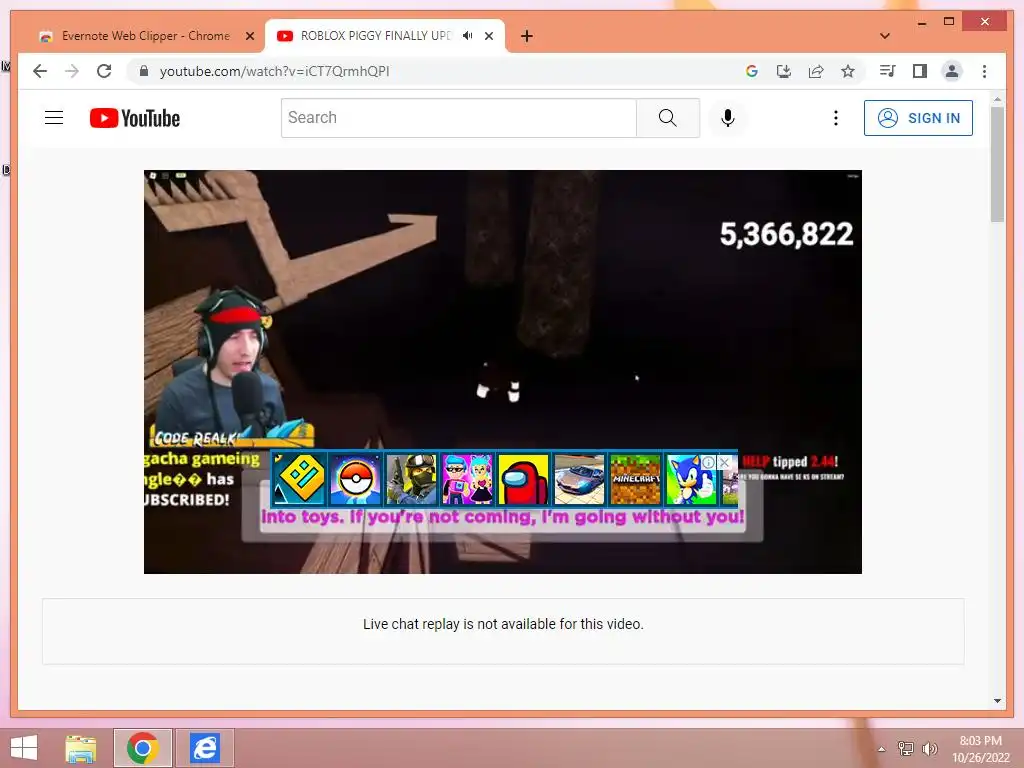The image size is (1024, 768).
Task: Go back using the browser back arrow
Action: [x=40, y=71]
